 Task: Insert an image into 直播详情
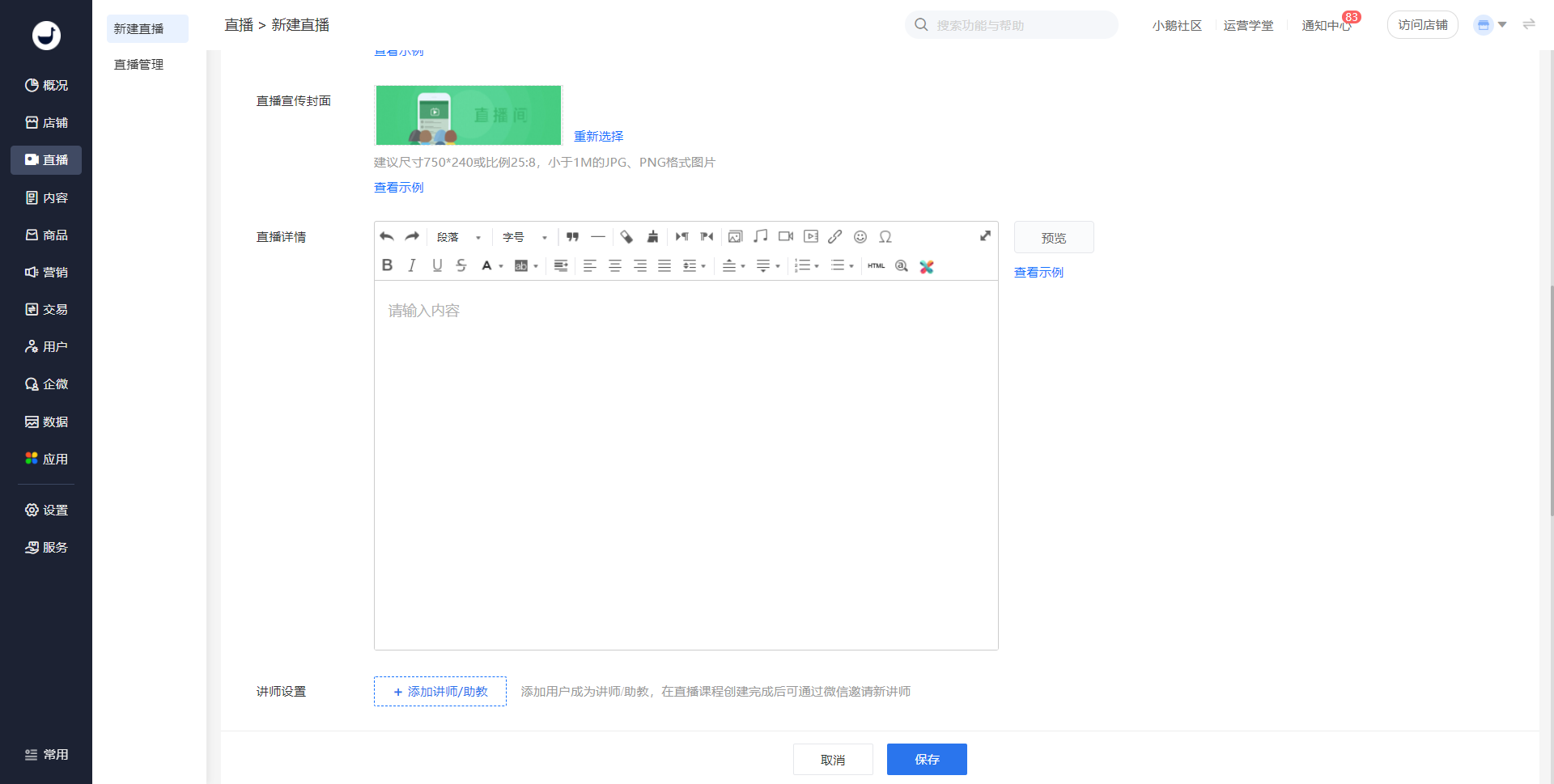pyautogui.click(x=735, y=237)
